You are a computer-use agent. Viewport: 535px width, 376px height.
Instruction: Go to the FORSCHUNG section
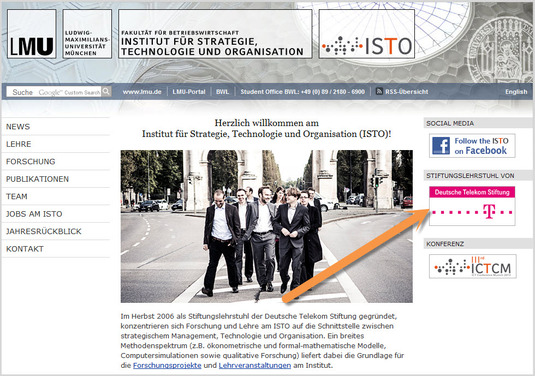point(31,161)
